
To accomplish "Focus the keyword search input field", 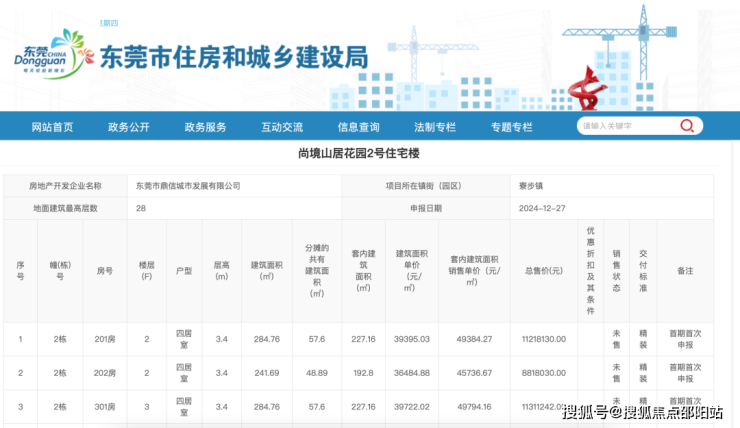I will click(625, 126).
